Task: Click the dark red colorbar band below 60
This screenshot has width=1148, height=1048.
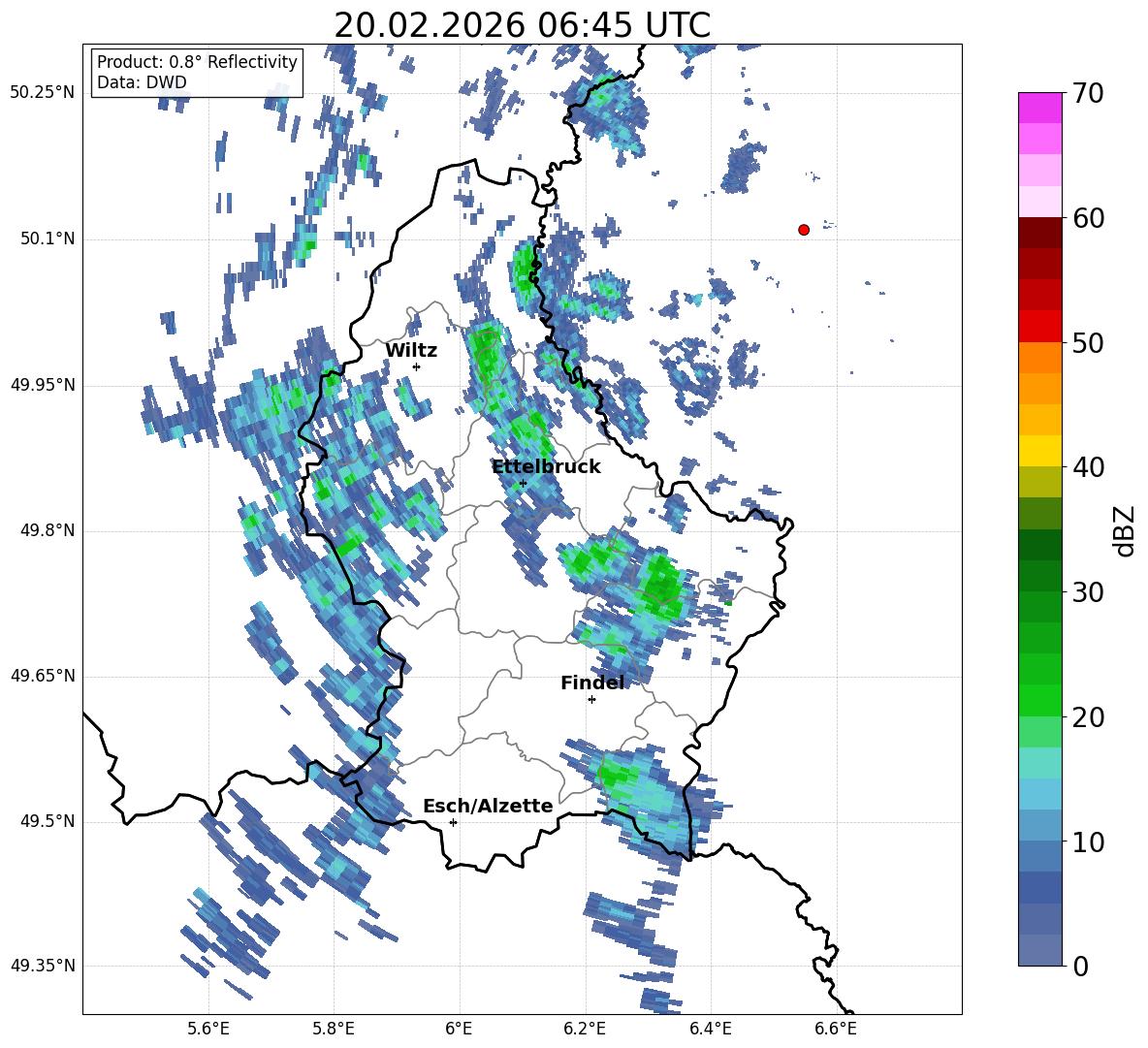Action: pyautogui.click(x=1039, y=233)
